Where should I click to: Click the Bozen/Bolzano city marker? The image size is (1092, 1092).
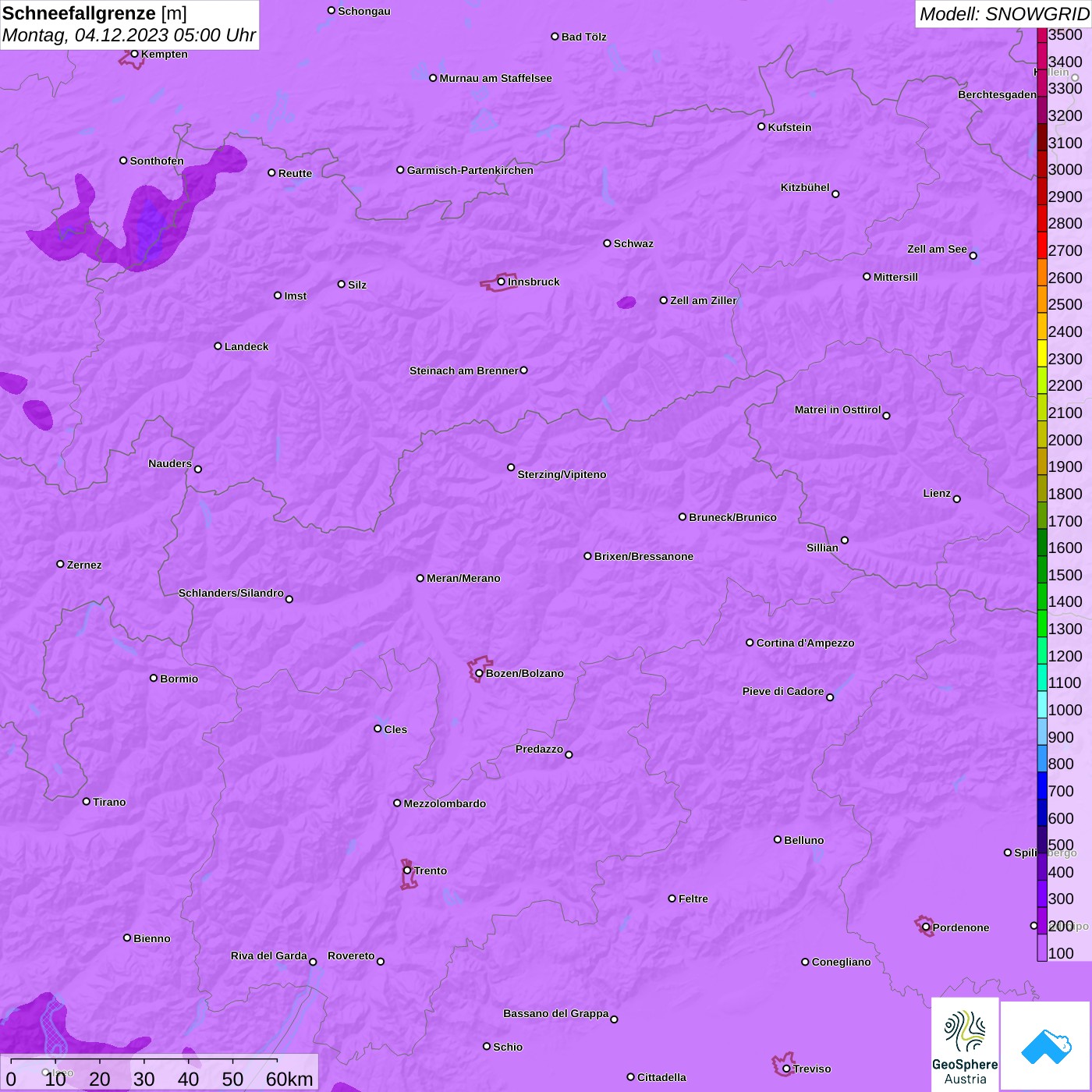pyautogui.click(x=479, y=673)
